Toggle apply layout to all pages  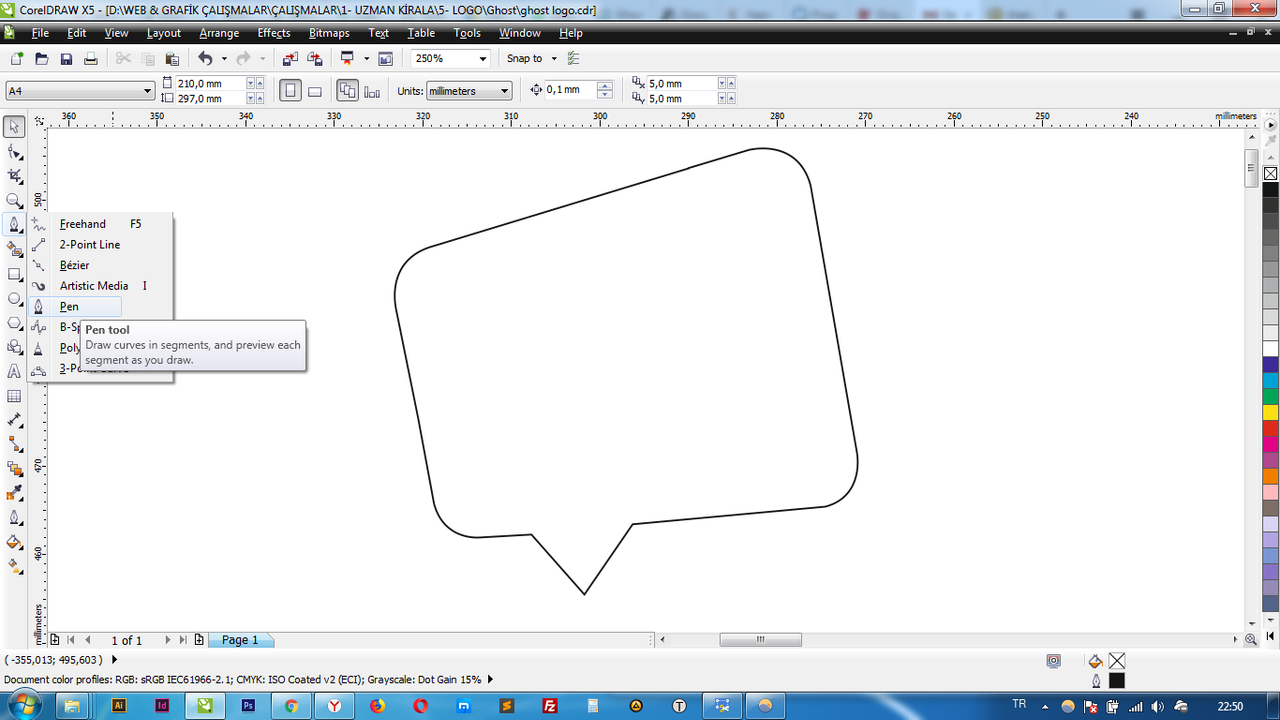click(347, 91)
